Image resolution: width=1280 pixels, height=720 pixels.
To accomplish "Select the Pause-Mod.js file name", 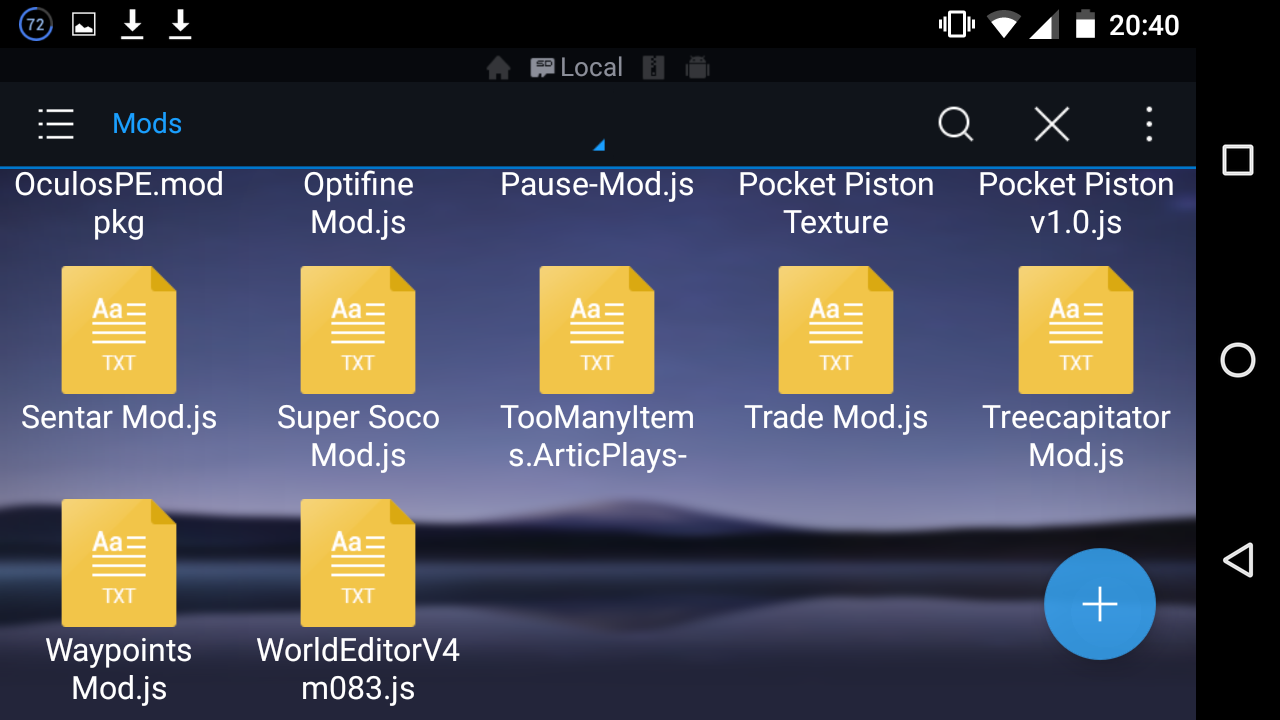I will (x=597, y=185).
